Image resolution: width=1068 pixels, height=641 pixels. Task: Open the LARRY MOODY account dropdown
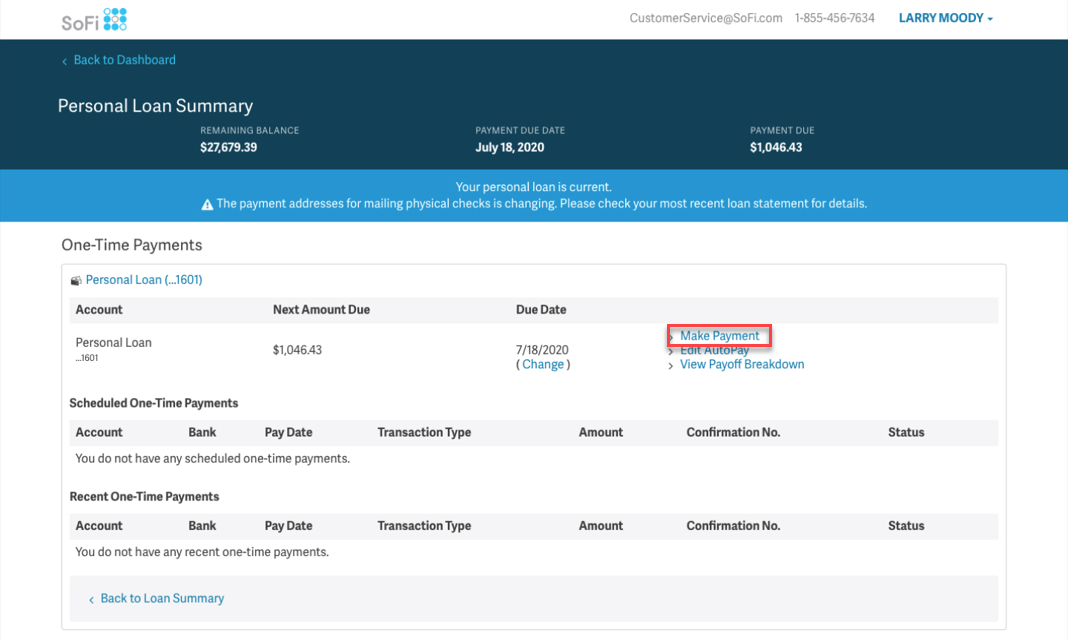tap(945, 18)
